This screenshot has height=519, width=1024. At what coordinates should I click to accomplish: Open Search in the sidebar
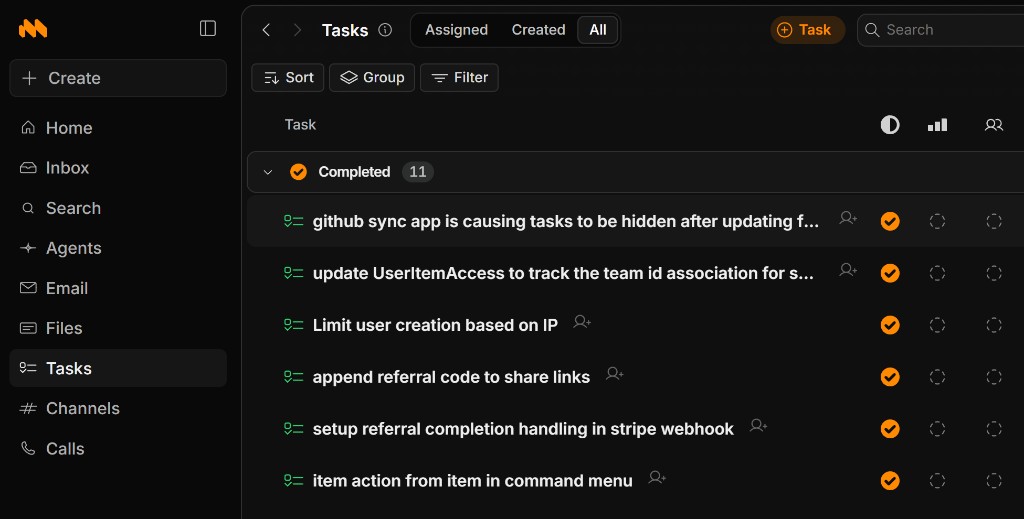(x=118, y=208)
